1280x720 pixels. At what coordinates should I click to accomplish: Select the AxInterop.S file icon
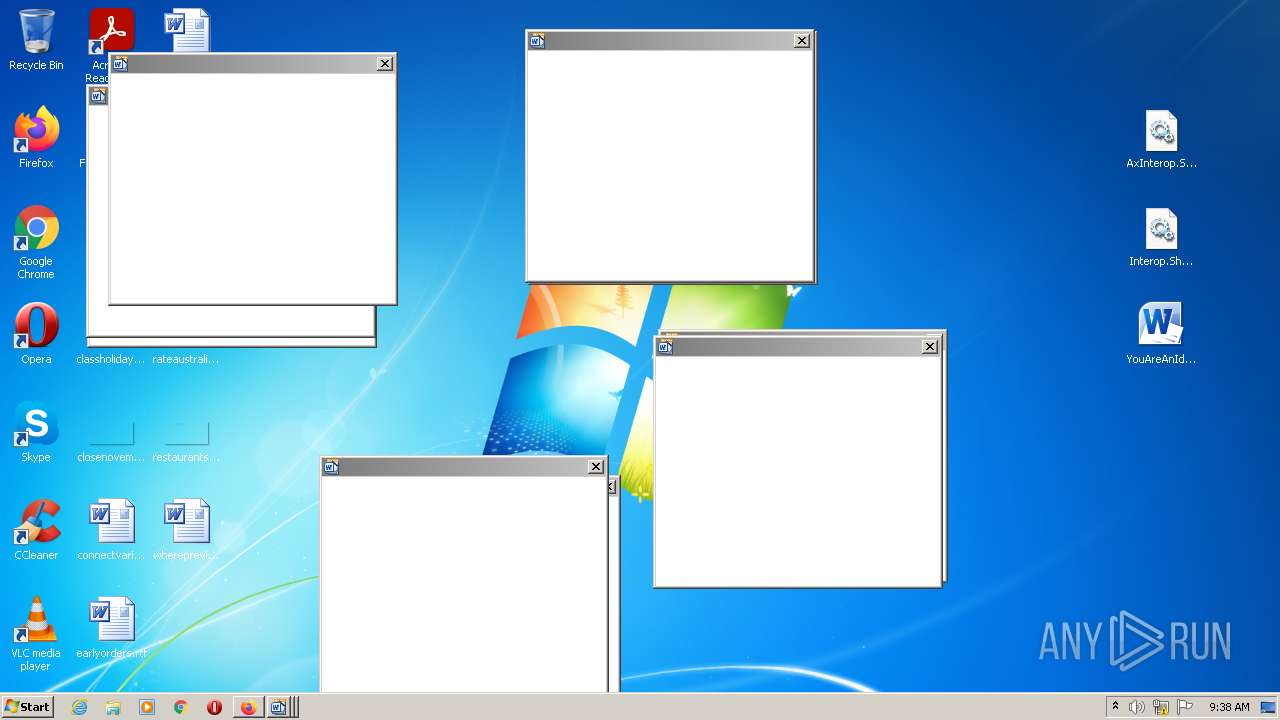point(1161,138)
